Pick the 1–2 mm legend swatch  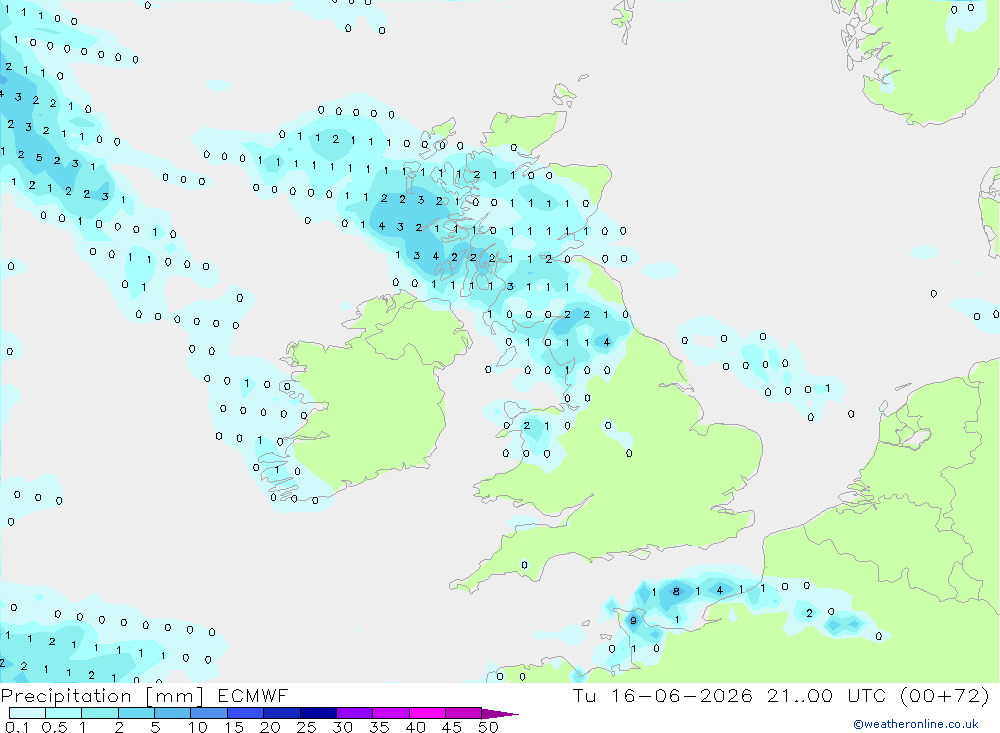tap(100, 713)
